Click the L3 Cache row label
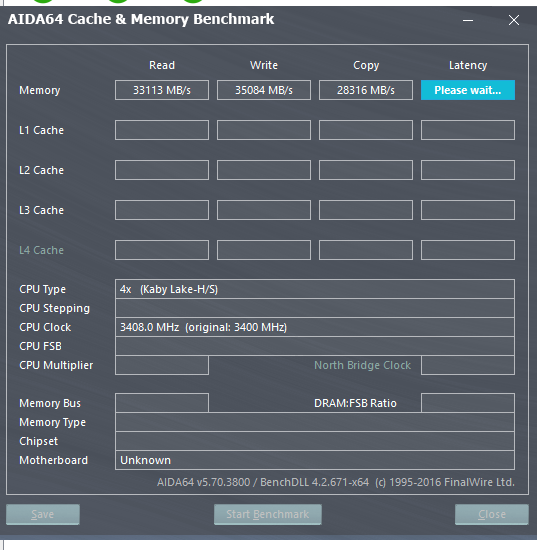The image size is (538, 550). coord(41,210)
